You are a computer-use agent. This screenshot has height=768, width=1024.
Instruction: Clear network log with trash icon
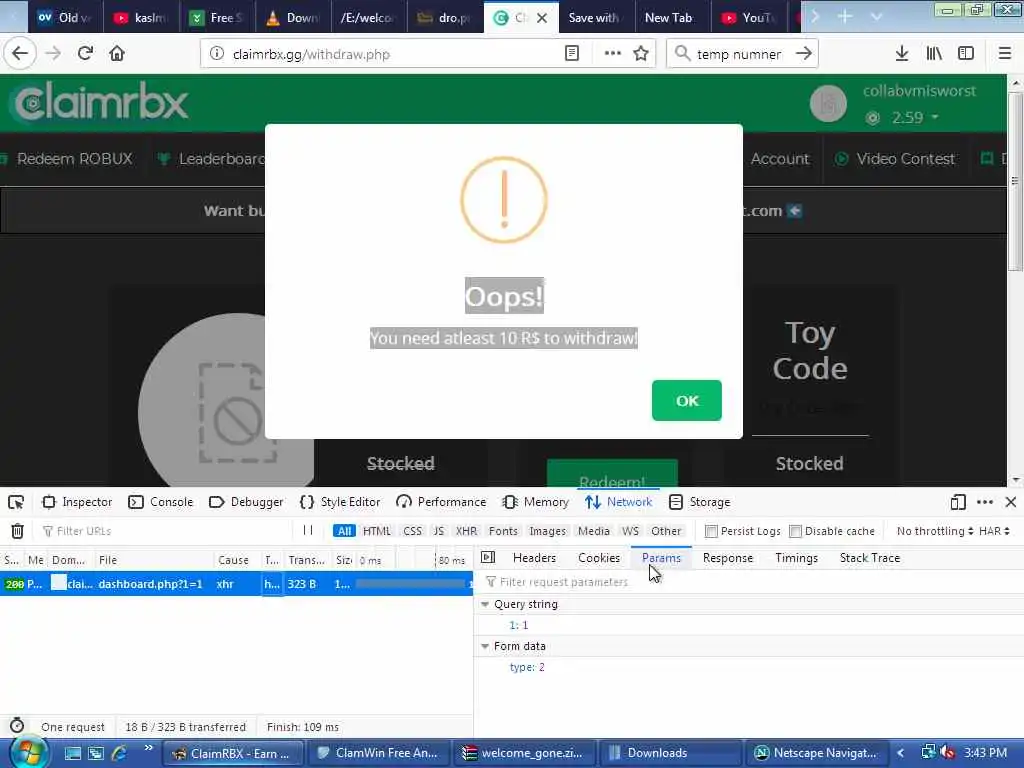click(18, 531)
